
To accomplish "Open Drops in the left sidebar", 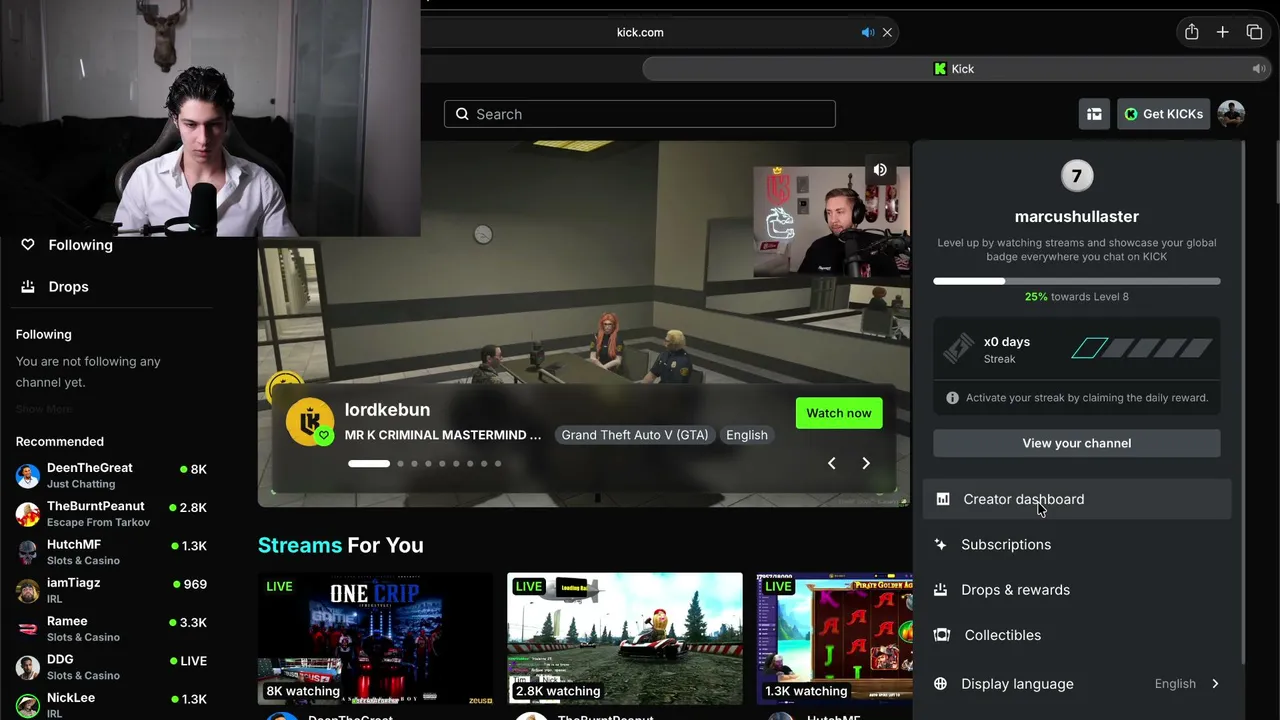I will pyautogui.click(x=68, y=287).
